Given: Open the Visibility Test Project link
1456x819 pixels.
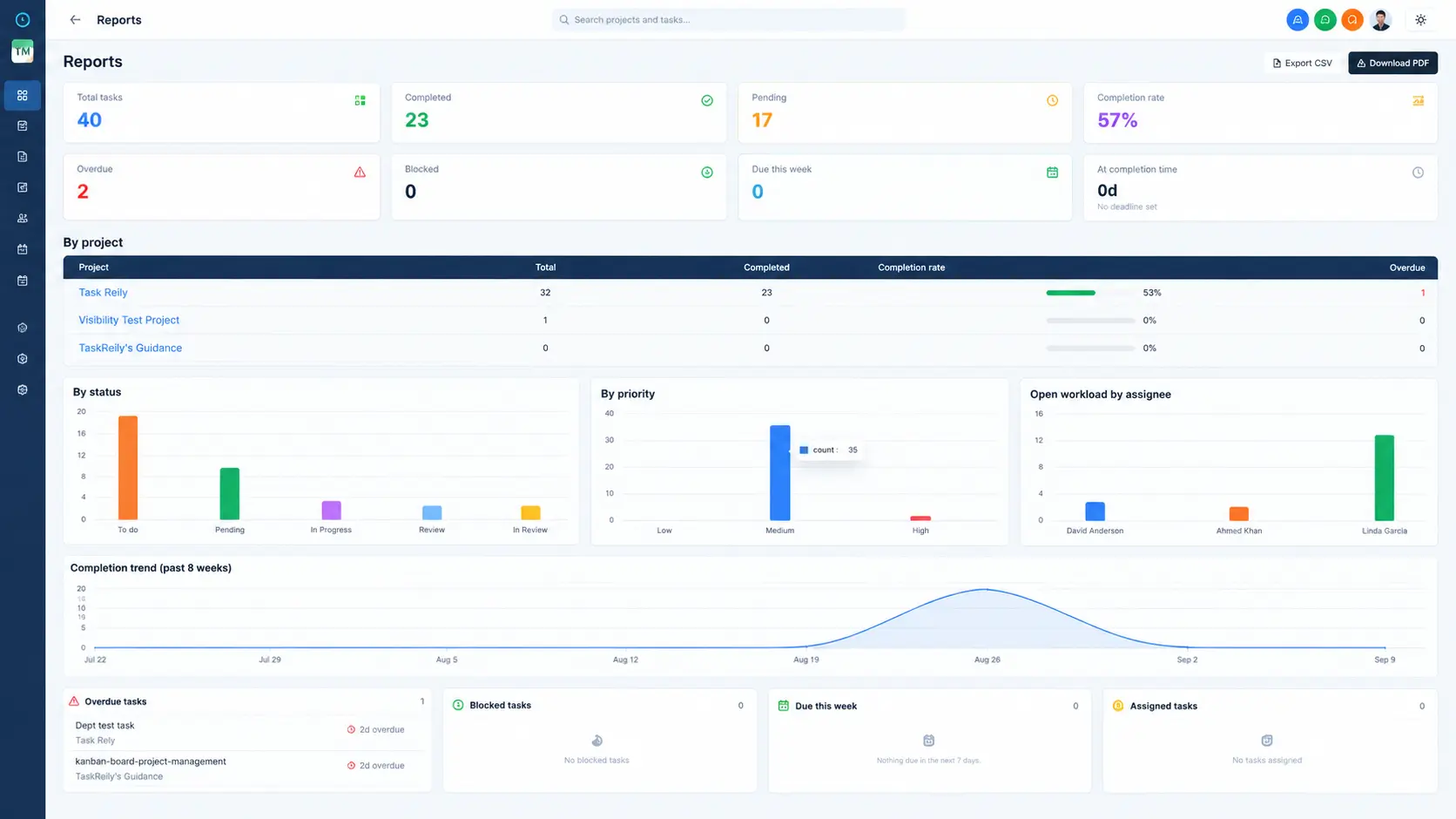Looking at the screenshot, I should click(129, 320).
